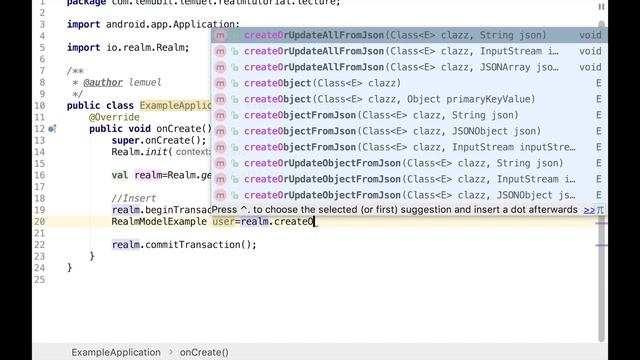Click the highlighted ExampleApplic class name

click(176, 105)
